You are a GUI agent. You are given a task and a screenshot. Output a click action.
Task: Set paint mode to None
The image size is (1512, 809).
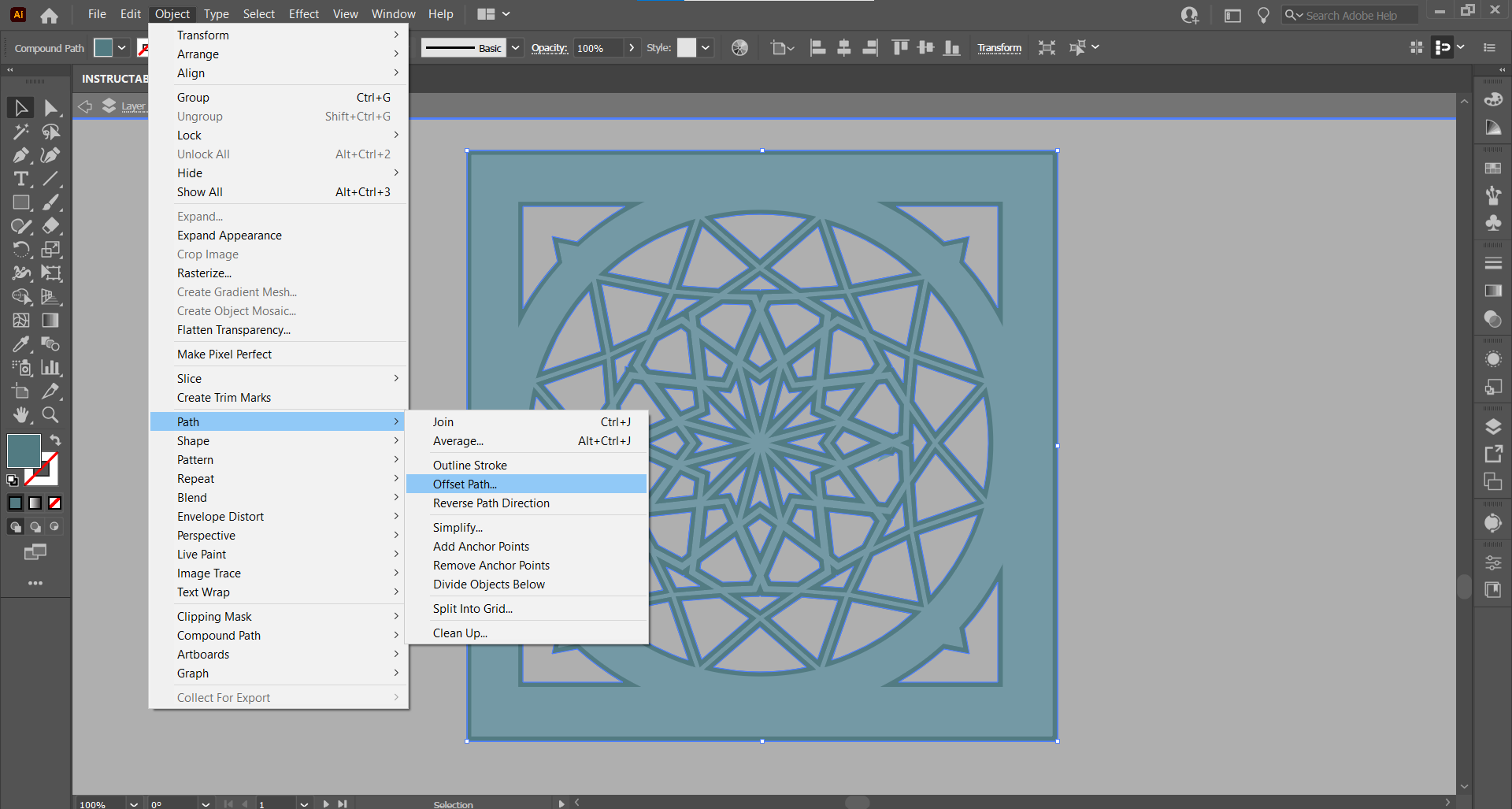[55, 503]
